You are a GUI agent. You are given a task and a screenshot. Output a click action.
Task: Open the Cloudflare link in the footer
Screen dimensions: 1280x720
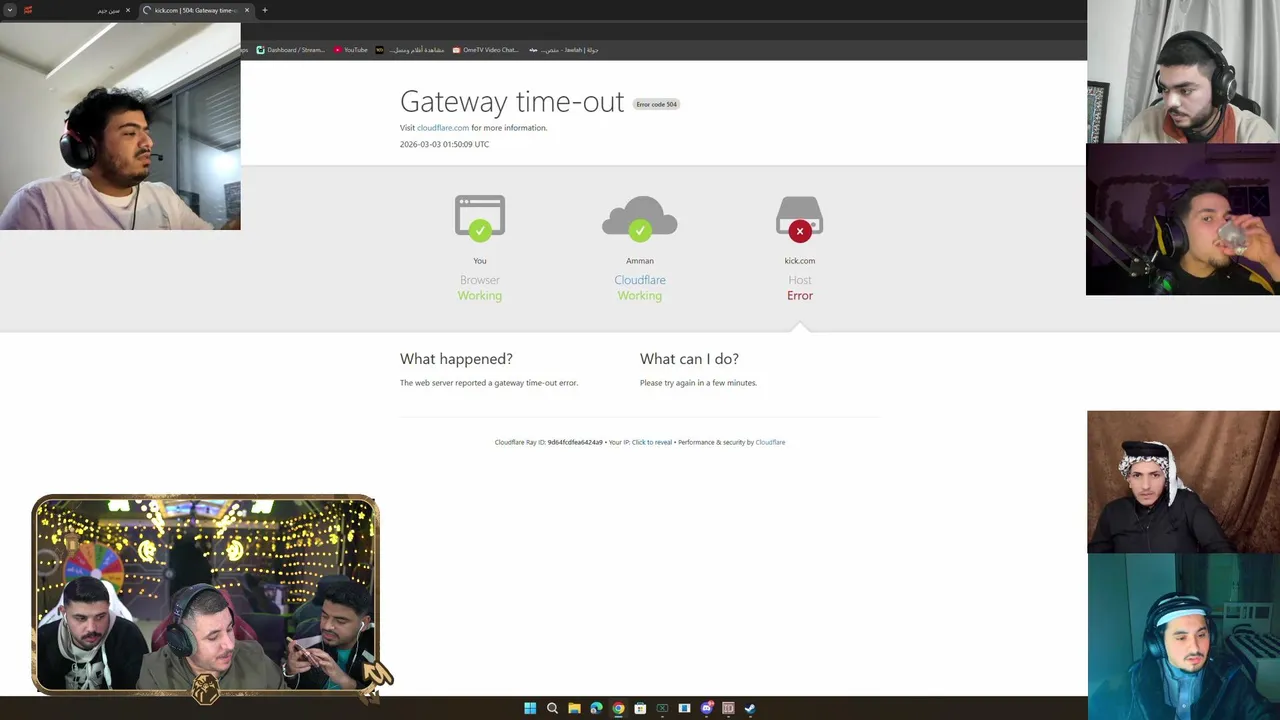[770, 442]
